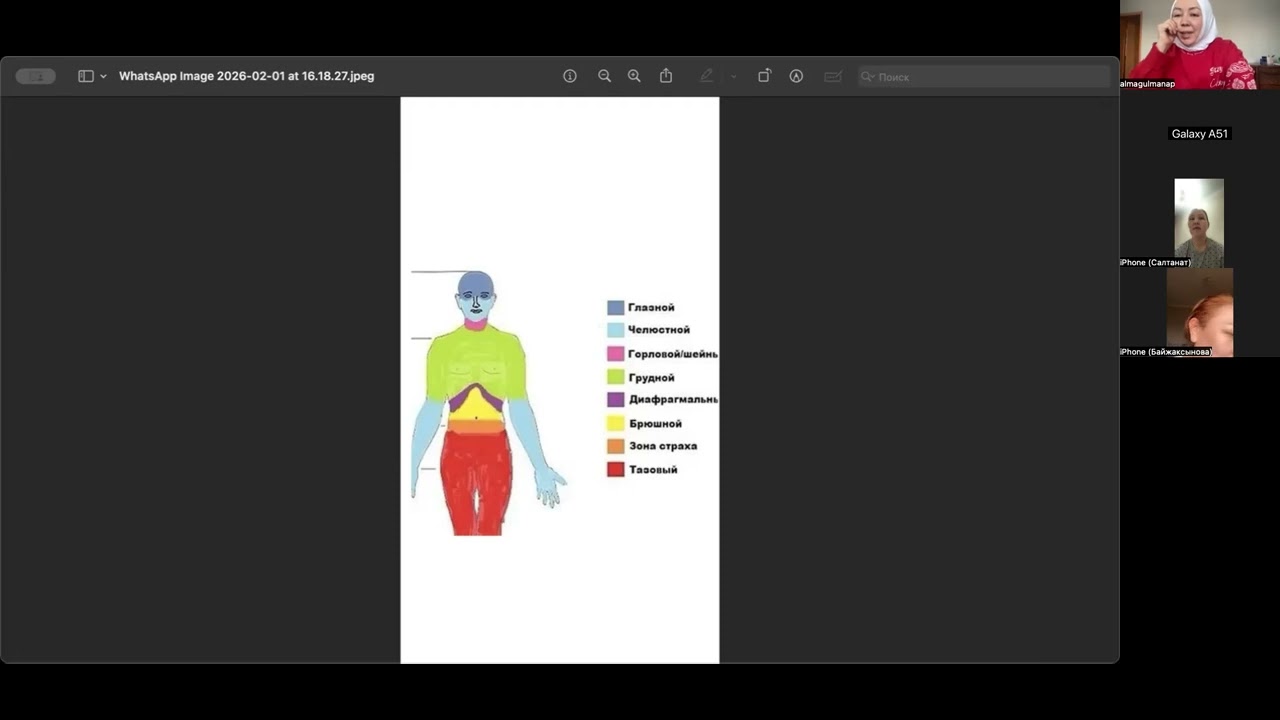Click the file title WhatsApp Image 2026-02-01
1280x720 pixels.
tap(246, 76)
